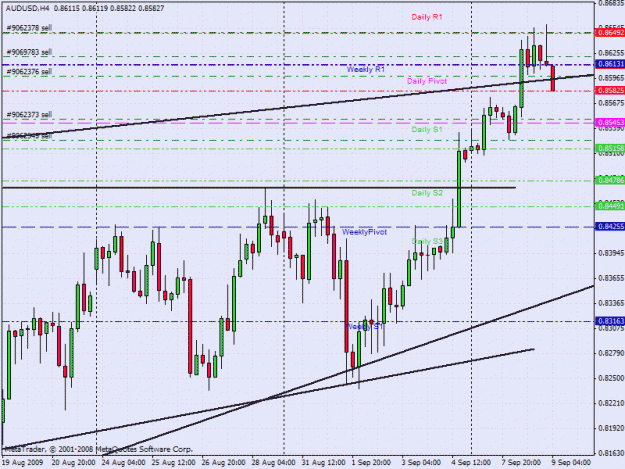Click the green 0.84786 price tag

click(609, 181)
